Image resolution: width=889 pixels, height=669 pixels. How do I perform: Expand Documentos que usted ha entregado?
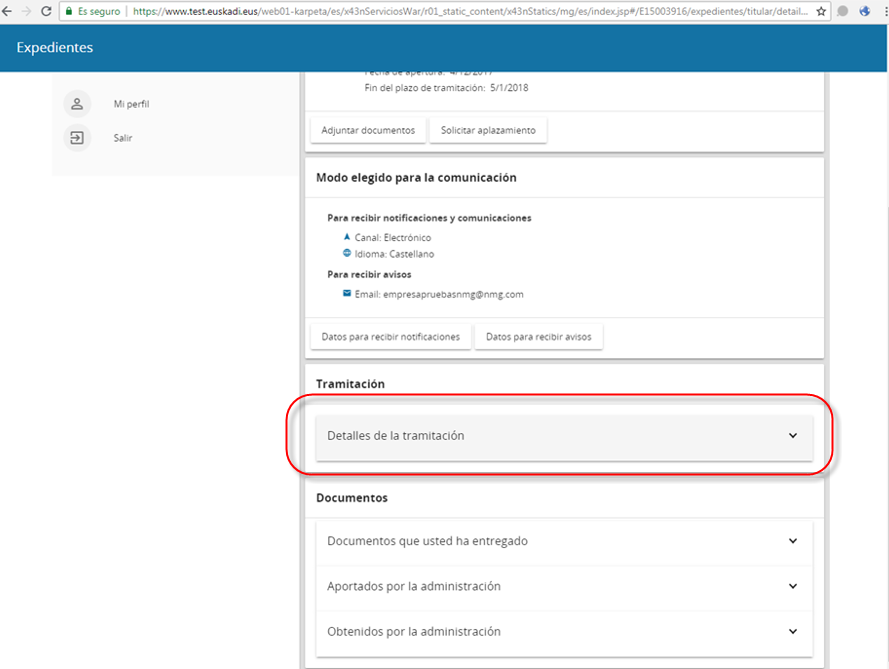[x=793, y=541]
